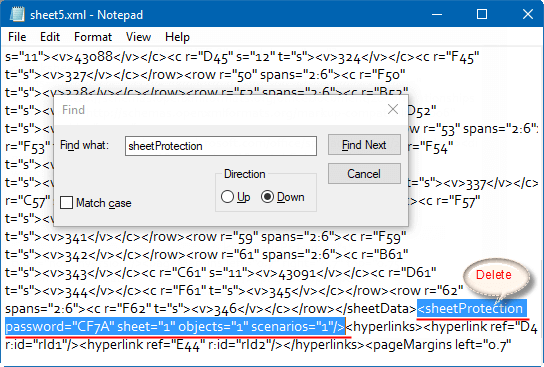Click the row r="59" text
Viewport: 544px width, 367px height.
(x=222, y=237)
